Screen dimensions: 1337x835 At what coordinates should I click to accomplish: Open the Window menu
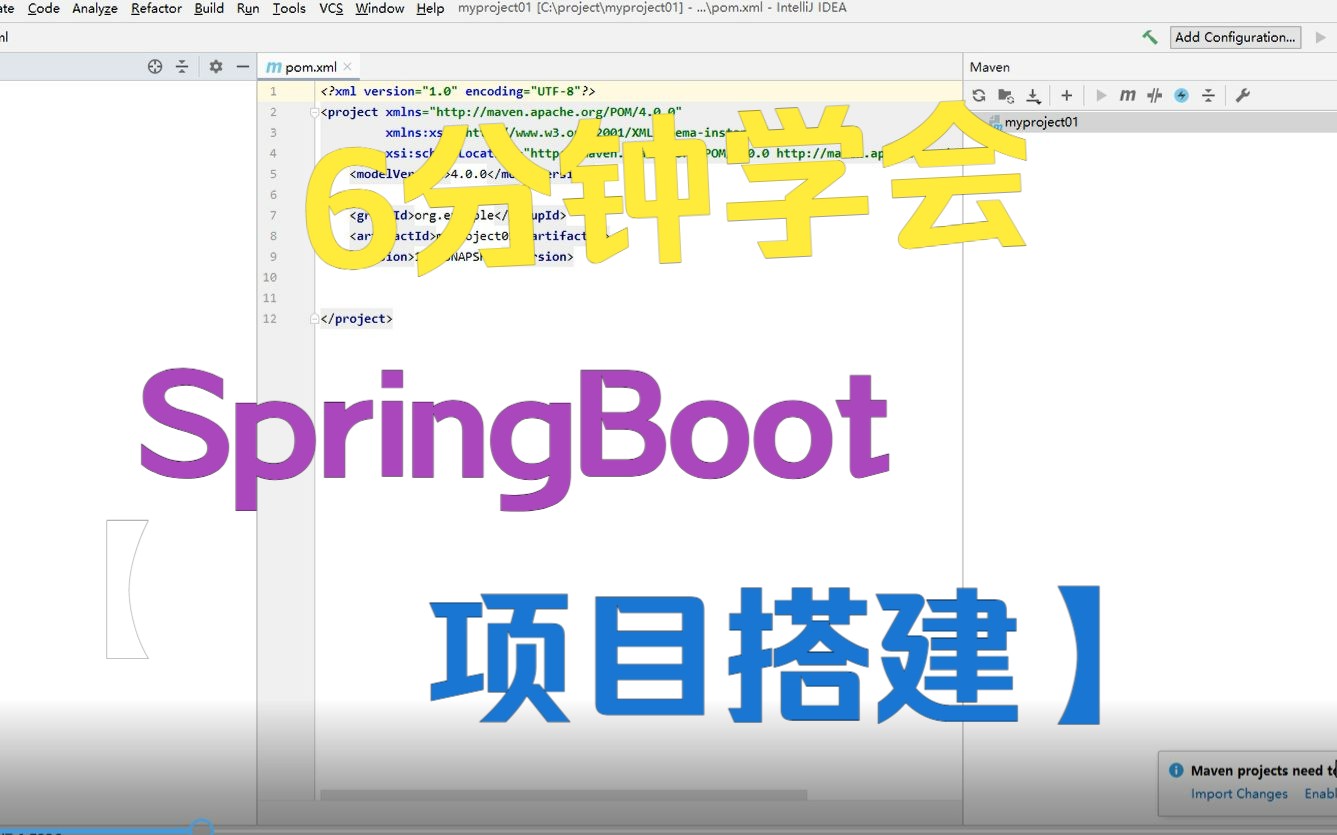pos(380,8)
